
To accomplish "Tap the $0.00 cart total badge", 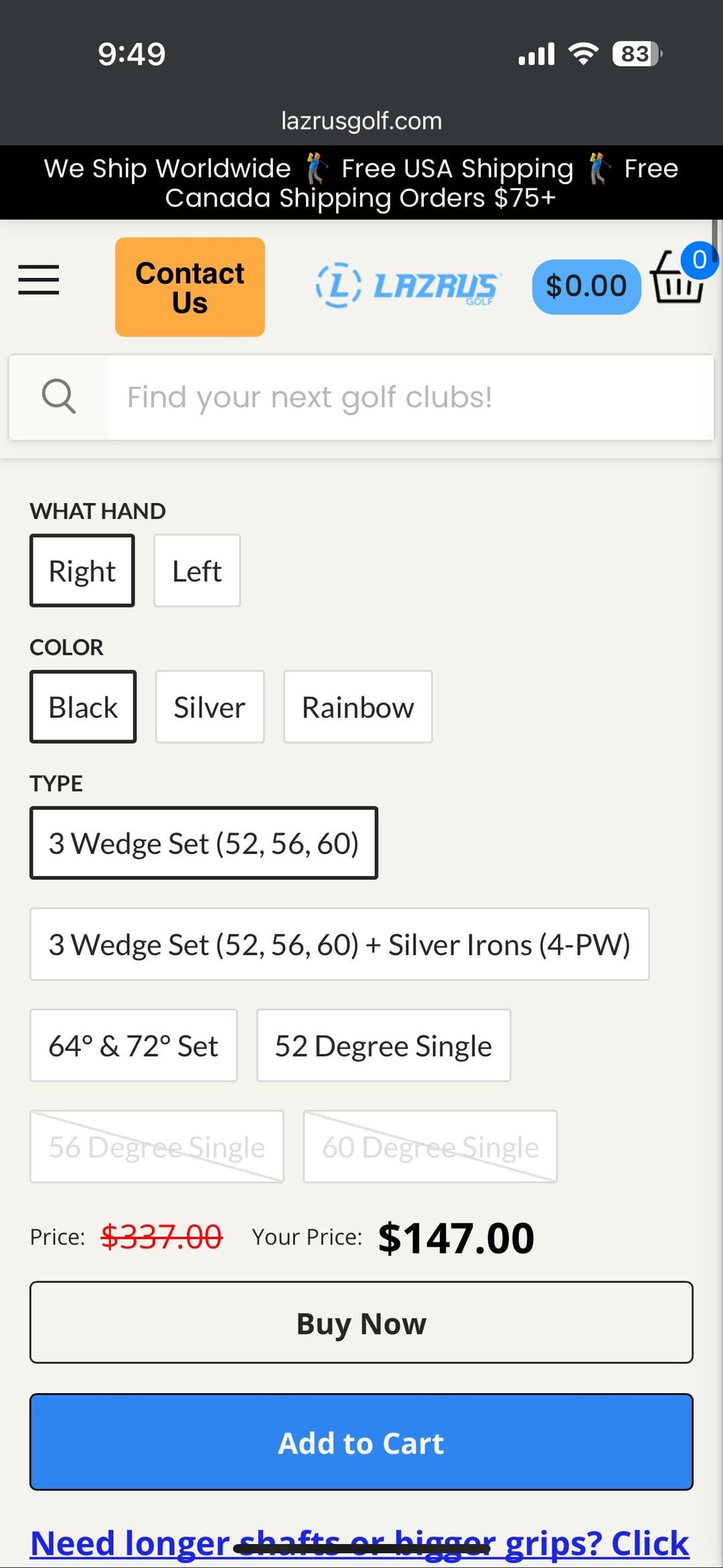I will click(x=586, y=287).
